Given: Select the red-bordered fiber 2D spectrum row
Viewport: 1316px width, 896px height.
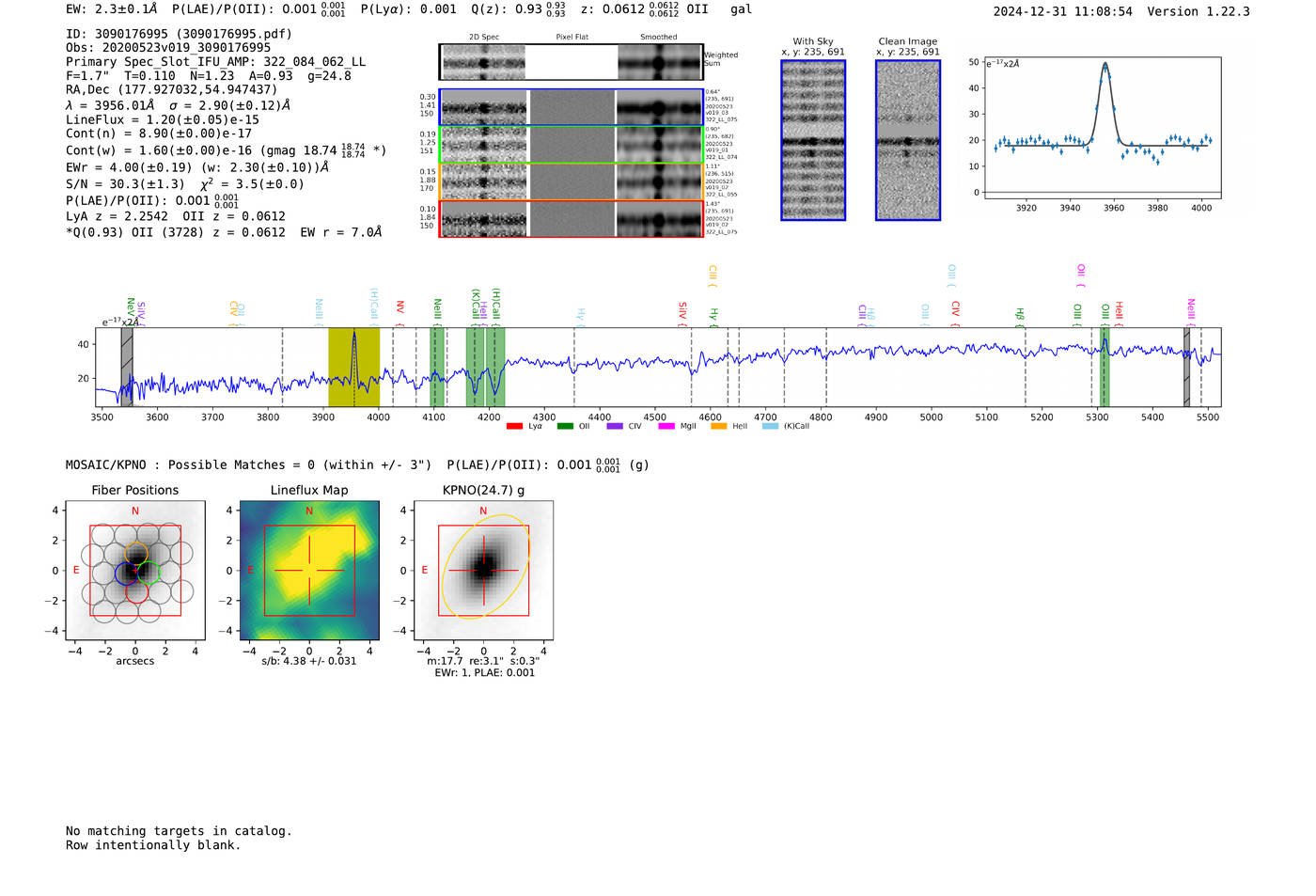Looking at the screenshot, I should tap(572, 218).
